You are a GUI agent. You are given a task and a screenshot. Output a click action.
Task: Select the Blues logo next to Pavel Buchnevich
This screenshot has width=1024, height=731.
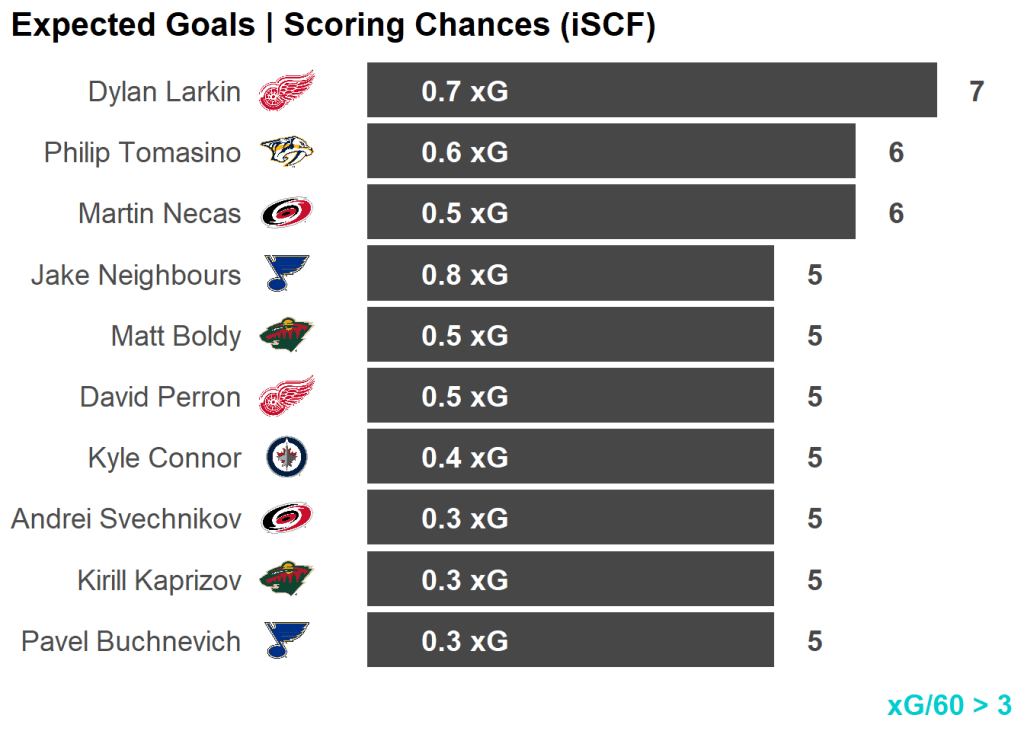click(287, 640)
